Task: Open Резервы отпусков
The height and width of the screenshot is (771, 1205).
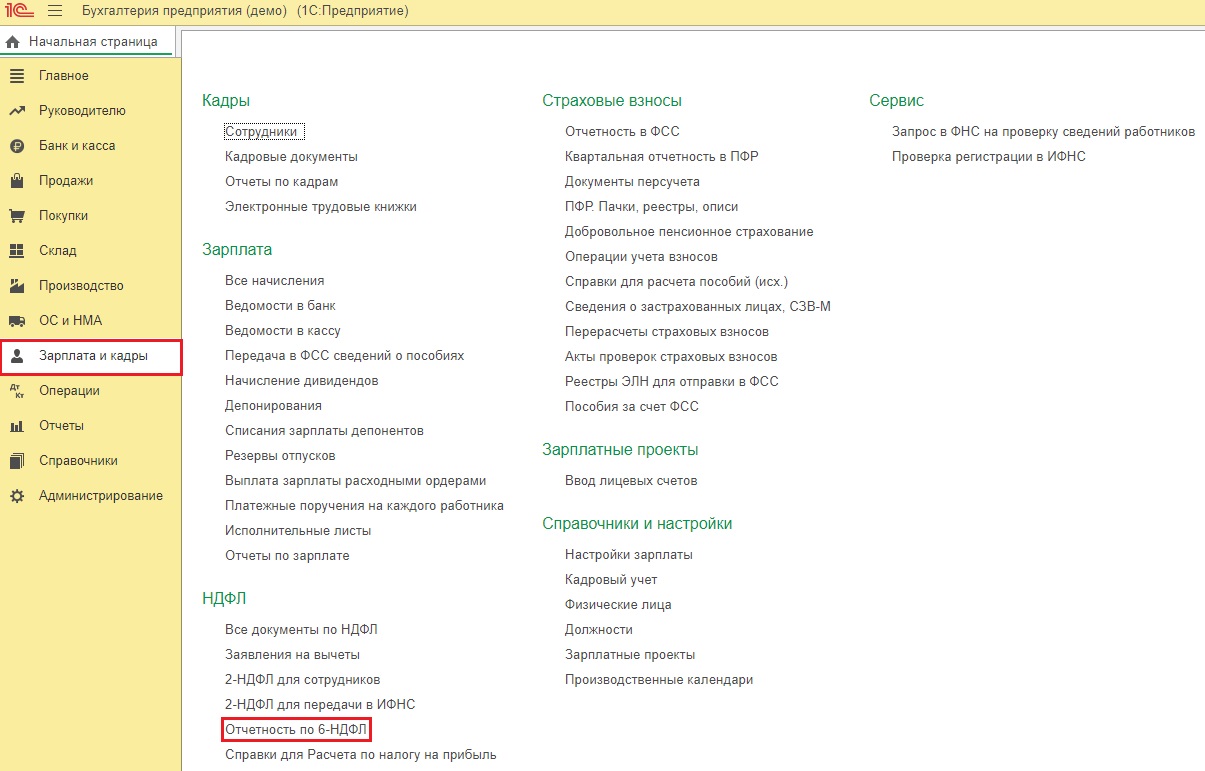Action: click(280, 456)
